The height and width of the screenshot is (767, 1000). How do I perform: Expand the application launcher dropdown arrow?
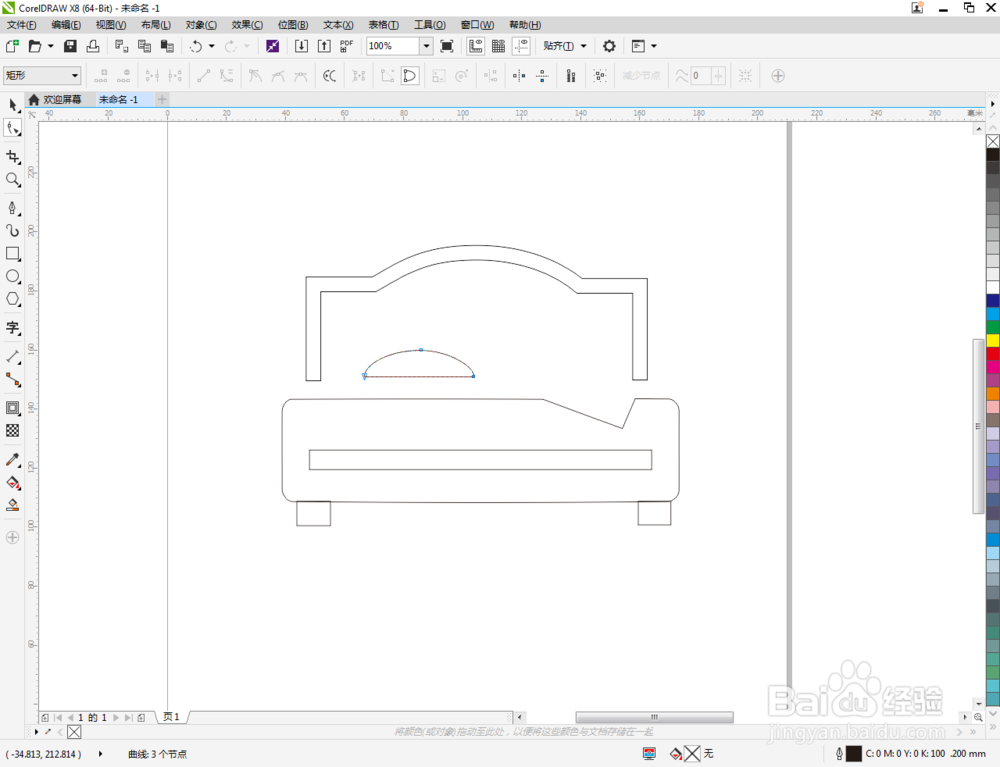coord(654,46)
